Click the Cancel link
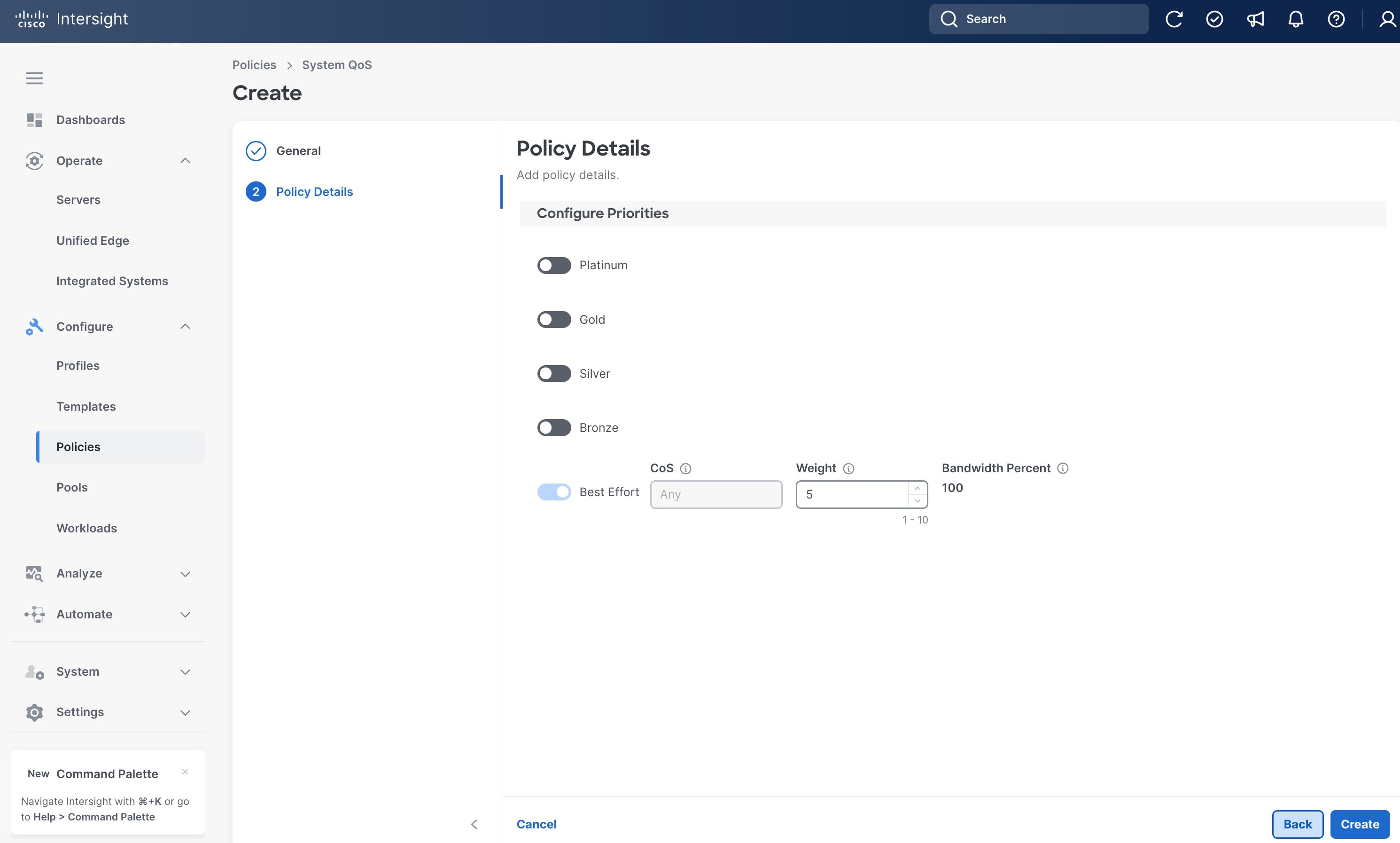The image size is (1400, 843). [x=536, y=824]
